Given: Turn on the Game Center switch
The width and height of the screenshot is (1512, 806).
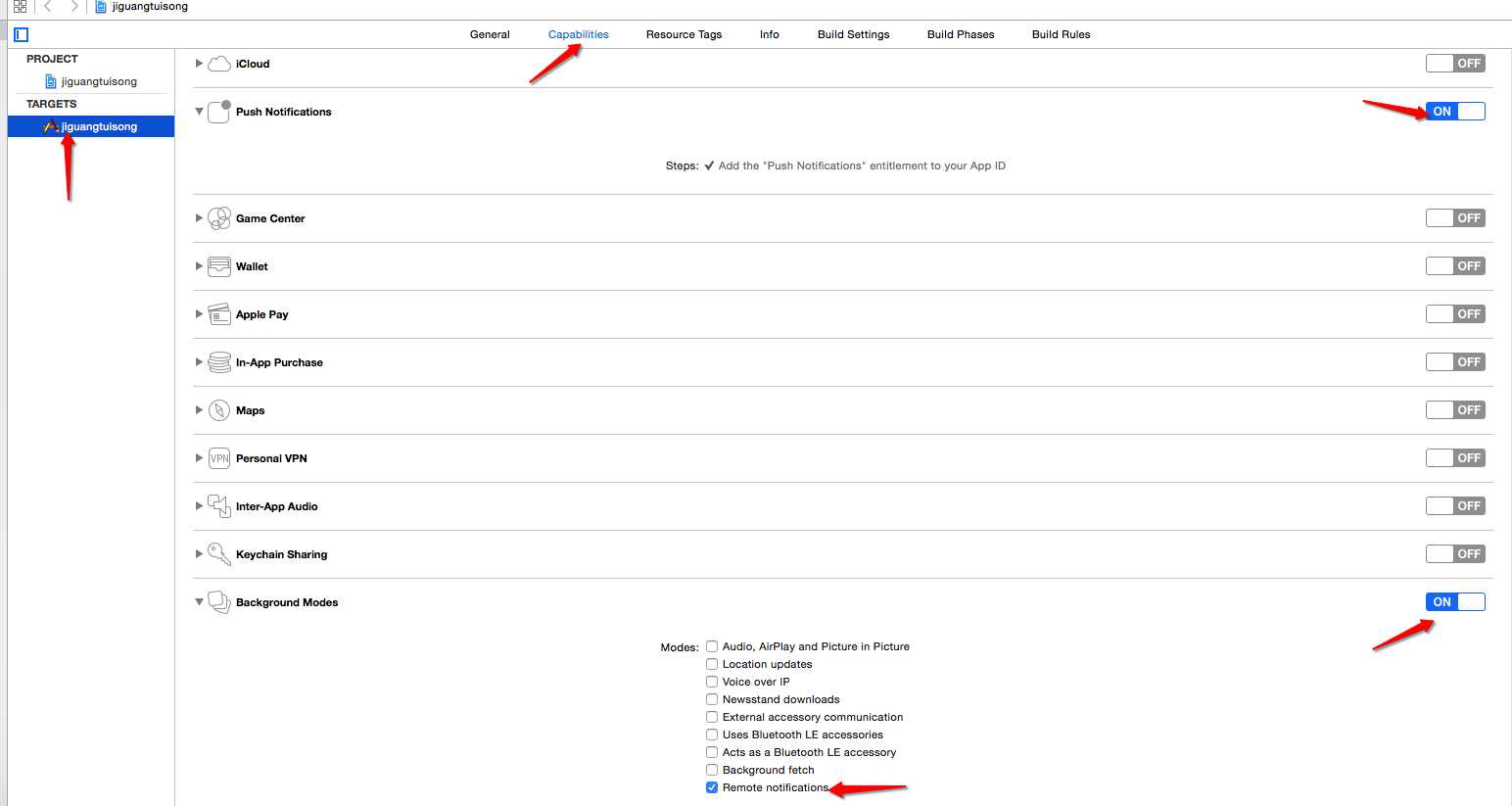Looking at the screenshot, I should tap(1455, 218).
